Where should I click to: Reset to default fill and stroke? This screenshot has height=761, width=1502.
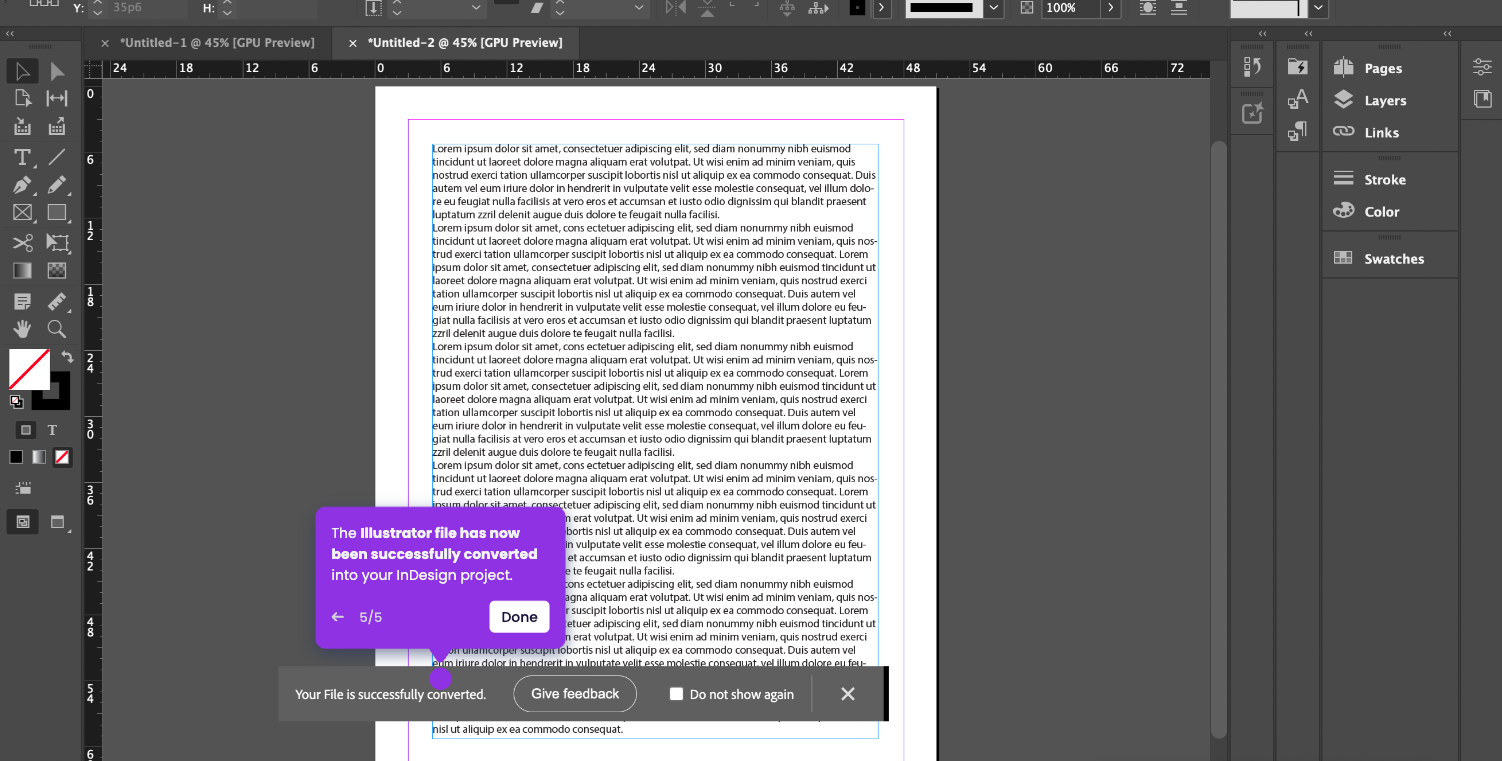click(x=16, y=401)
